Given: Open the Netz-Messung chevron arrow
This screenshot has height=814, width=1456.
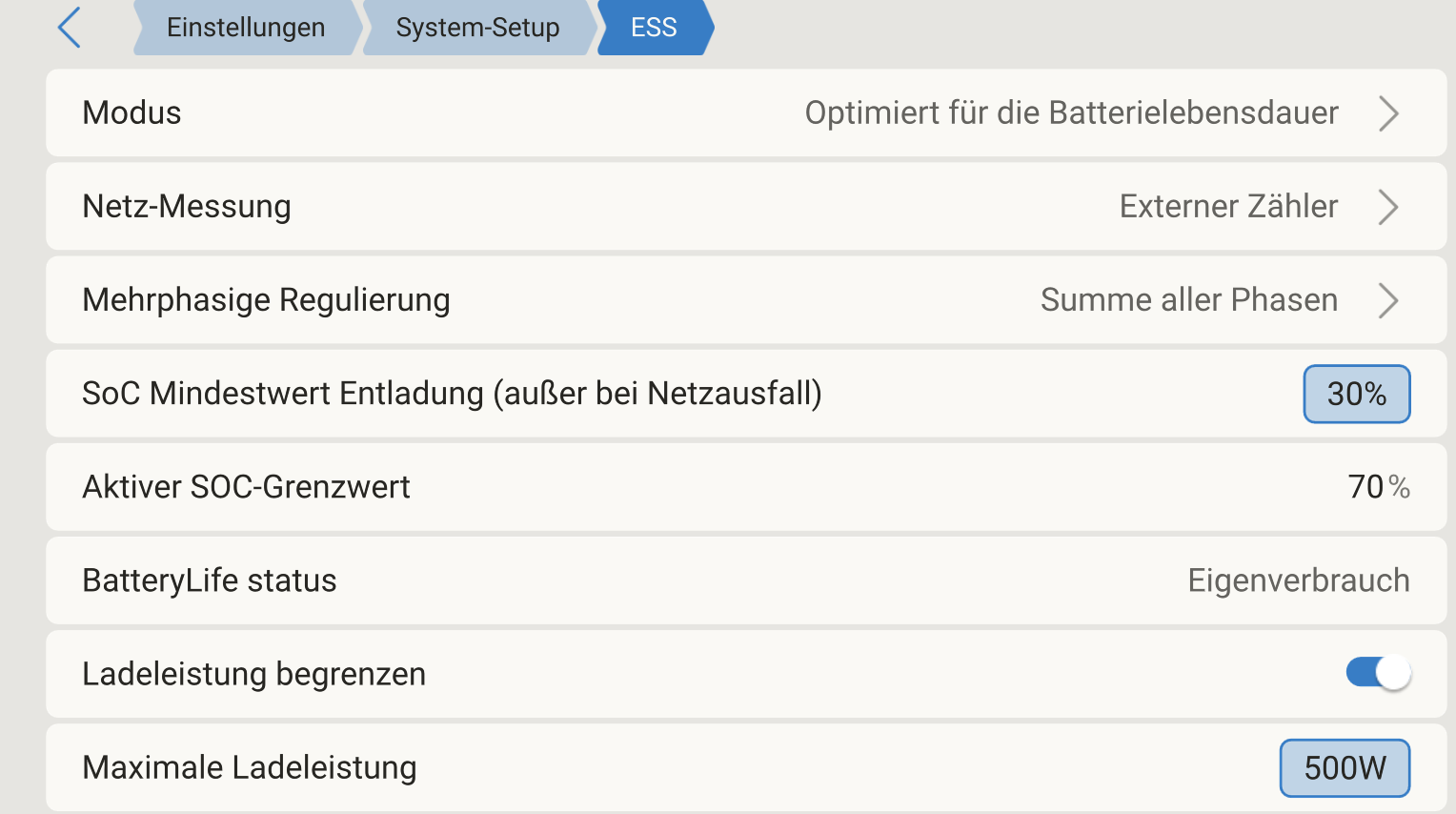Looking at the screenshot, I should pyautogui.click(x=1388, y=207).
